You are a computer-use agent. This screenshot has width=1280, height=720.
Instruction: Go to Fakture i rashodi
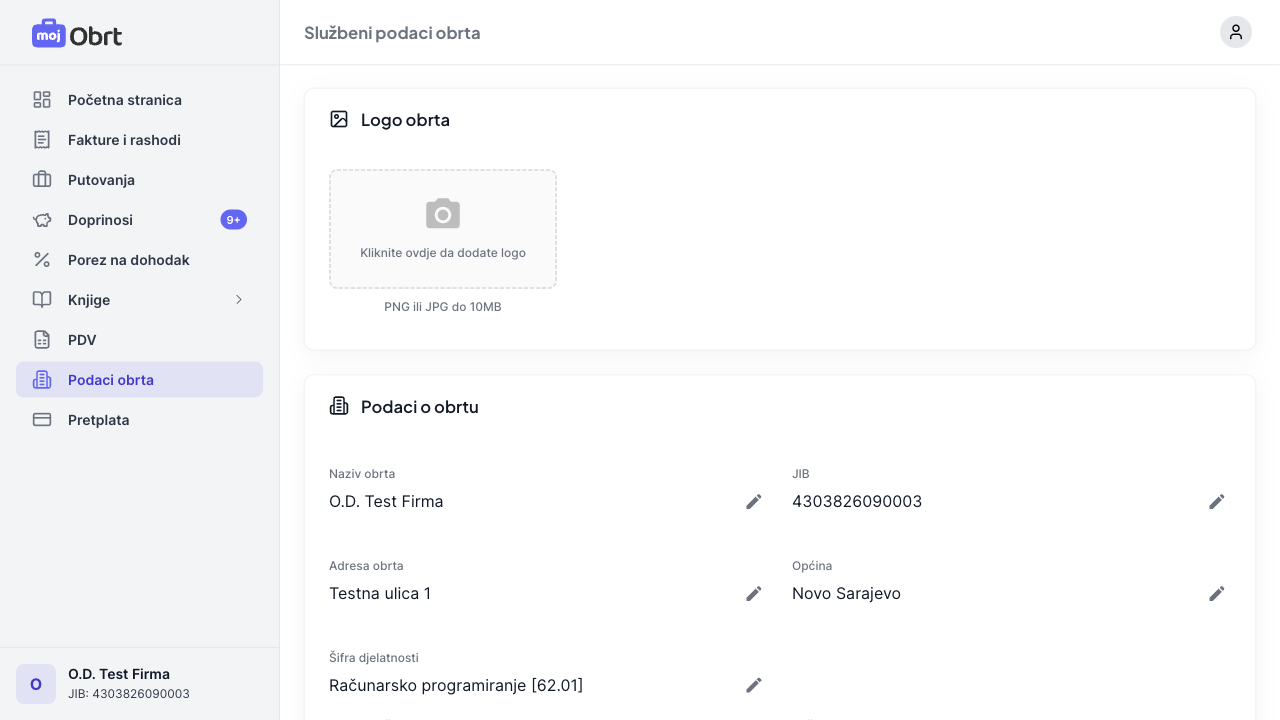[124, 140]
